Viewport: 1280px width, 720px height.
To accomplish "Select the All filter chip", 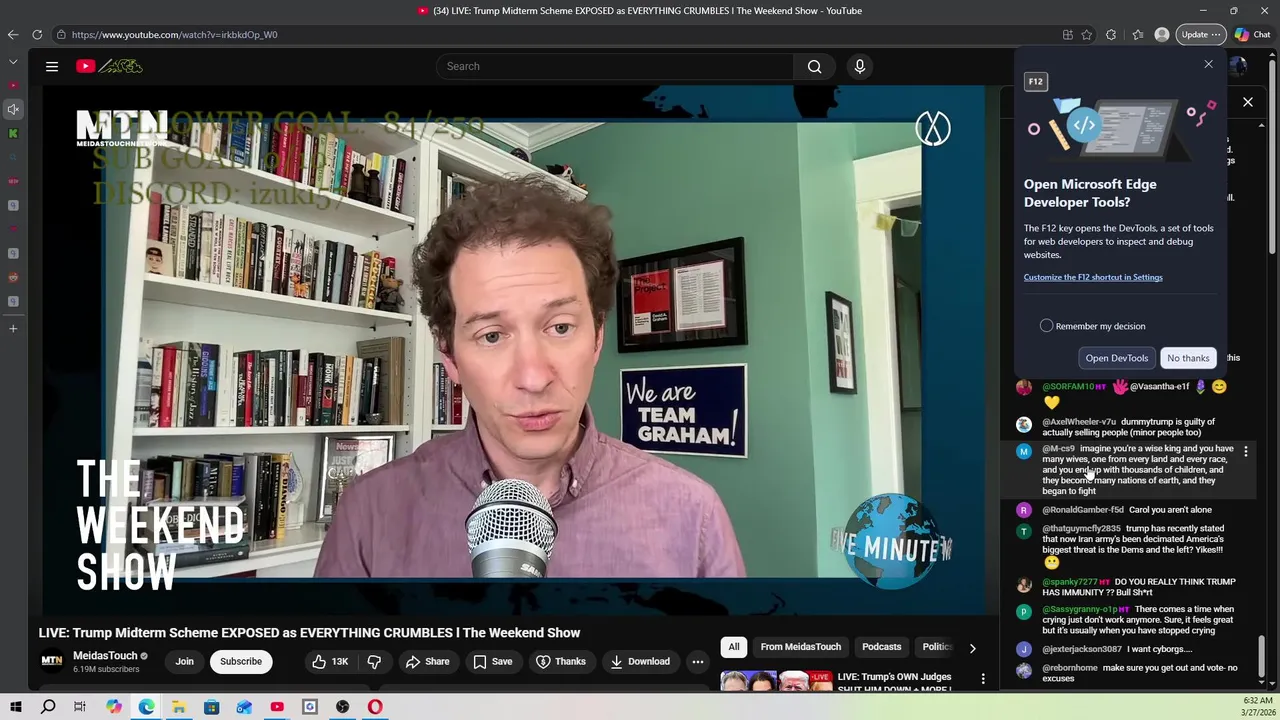I will (x=734, y=647).
